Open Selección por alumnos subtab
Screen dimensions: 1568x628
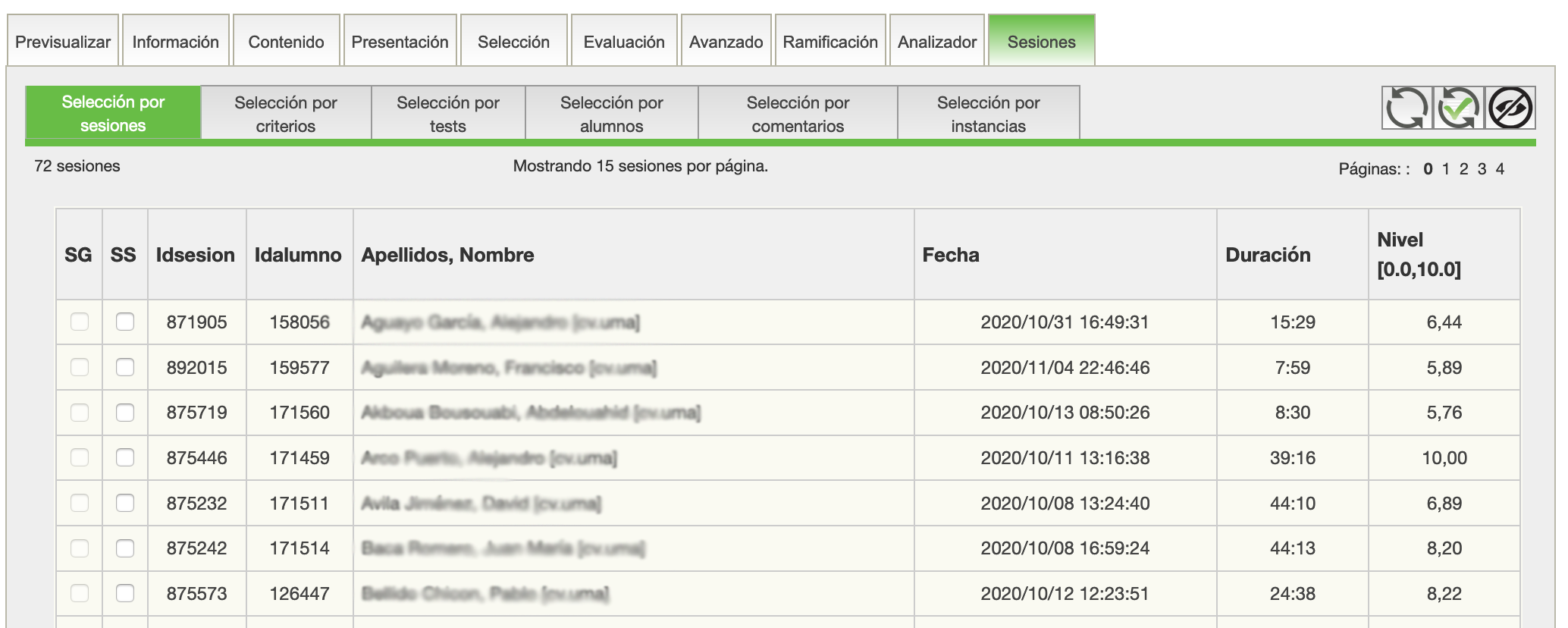[611, 114]
